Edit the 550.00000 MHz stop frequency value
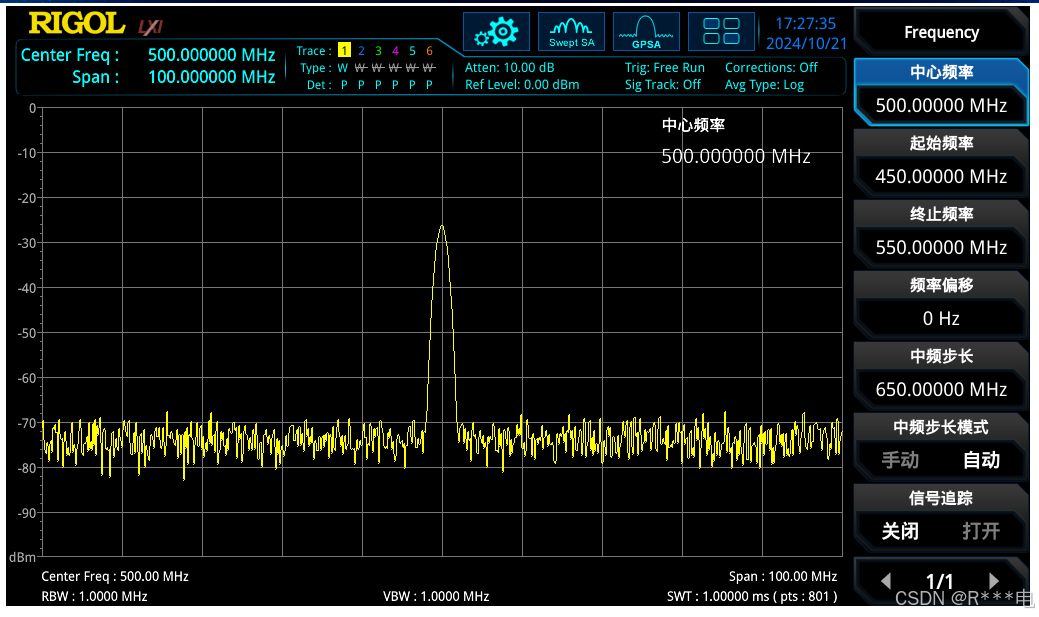 pos(942,248)
